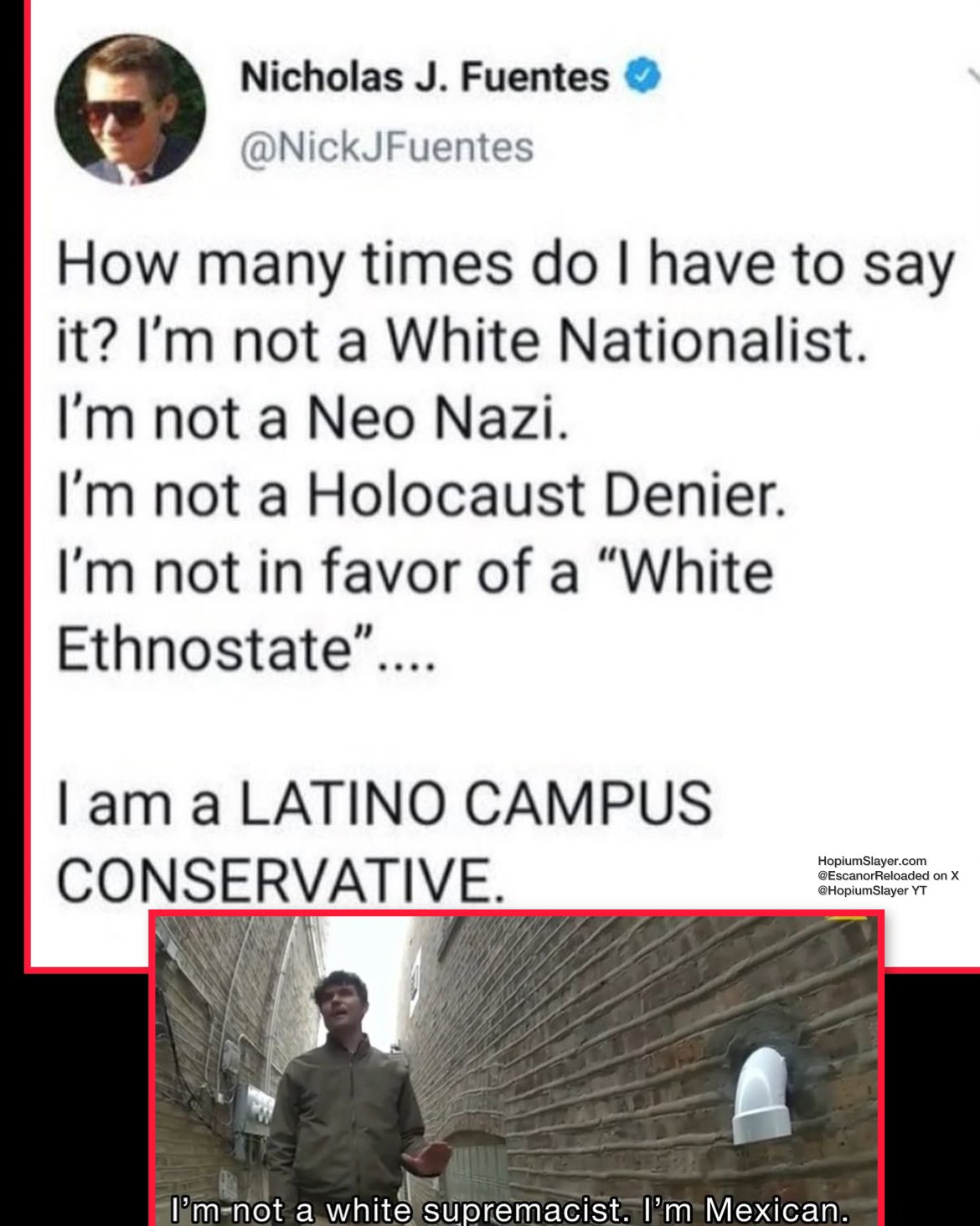Screen dimensions: 980x1226
Task: Open the @NickJFuentes handle link
Action: (x=387, y=147)
